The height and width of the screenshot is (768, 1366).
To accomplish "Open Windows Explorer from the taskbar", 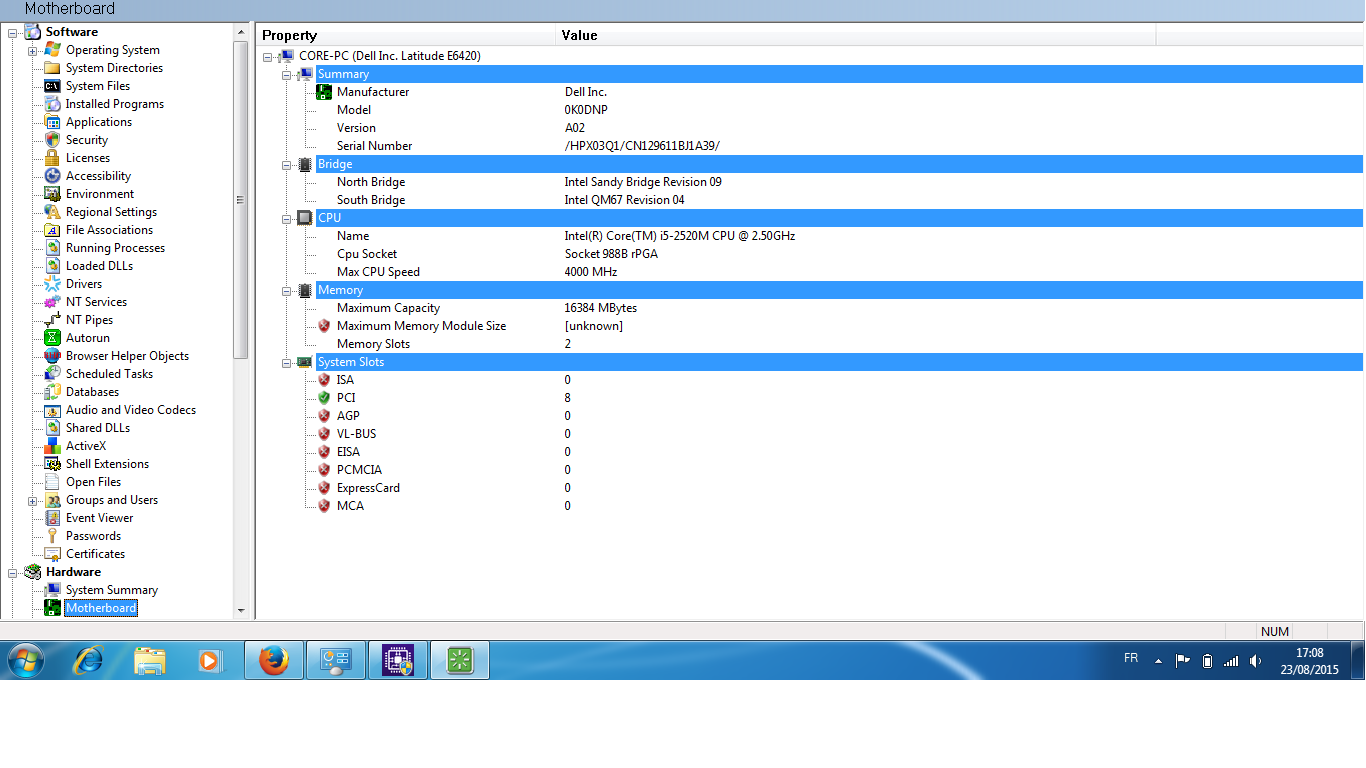I will click(x=150, y=660).
